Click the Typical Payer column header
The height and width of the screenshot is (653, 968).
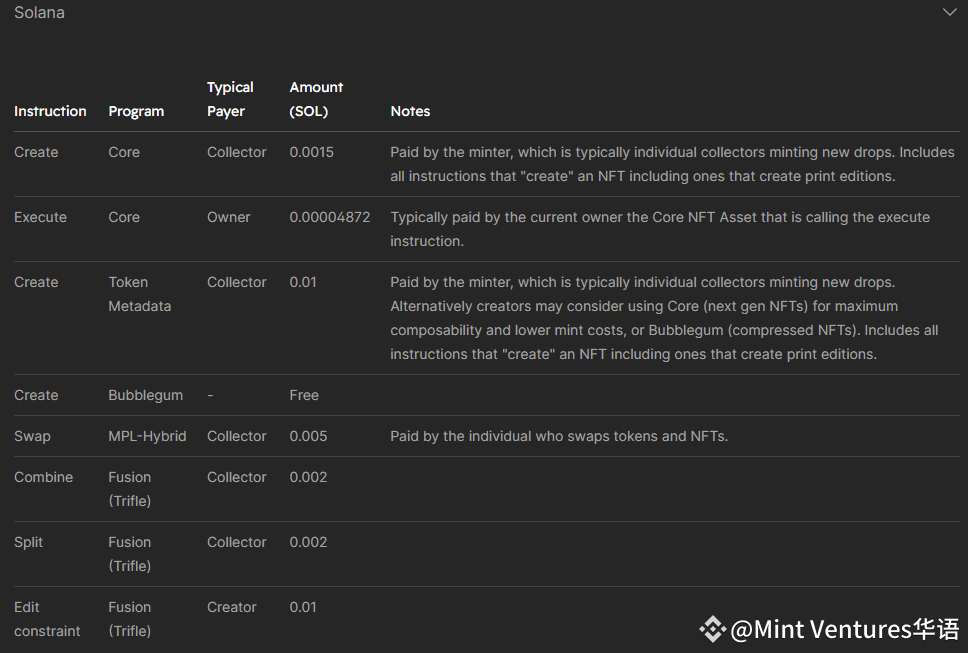(x=230, y=99)
